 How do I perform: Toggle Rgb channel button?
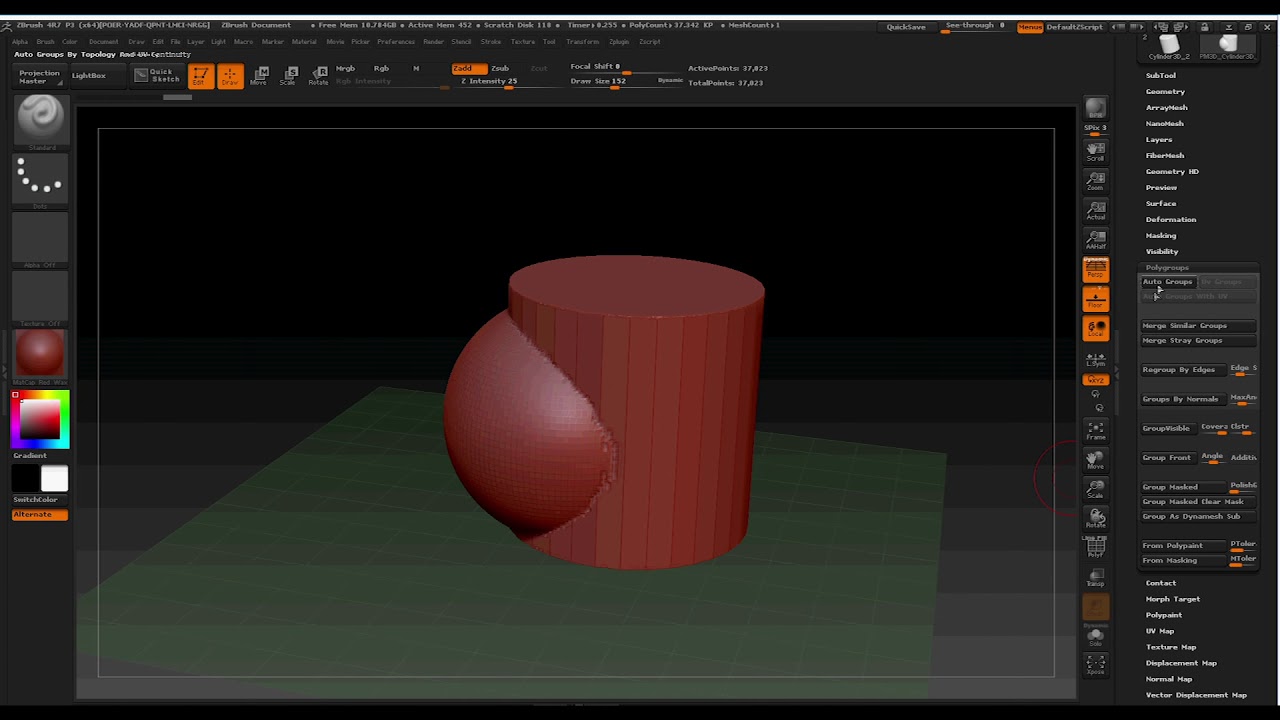381,68
